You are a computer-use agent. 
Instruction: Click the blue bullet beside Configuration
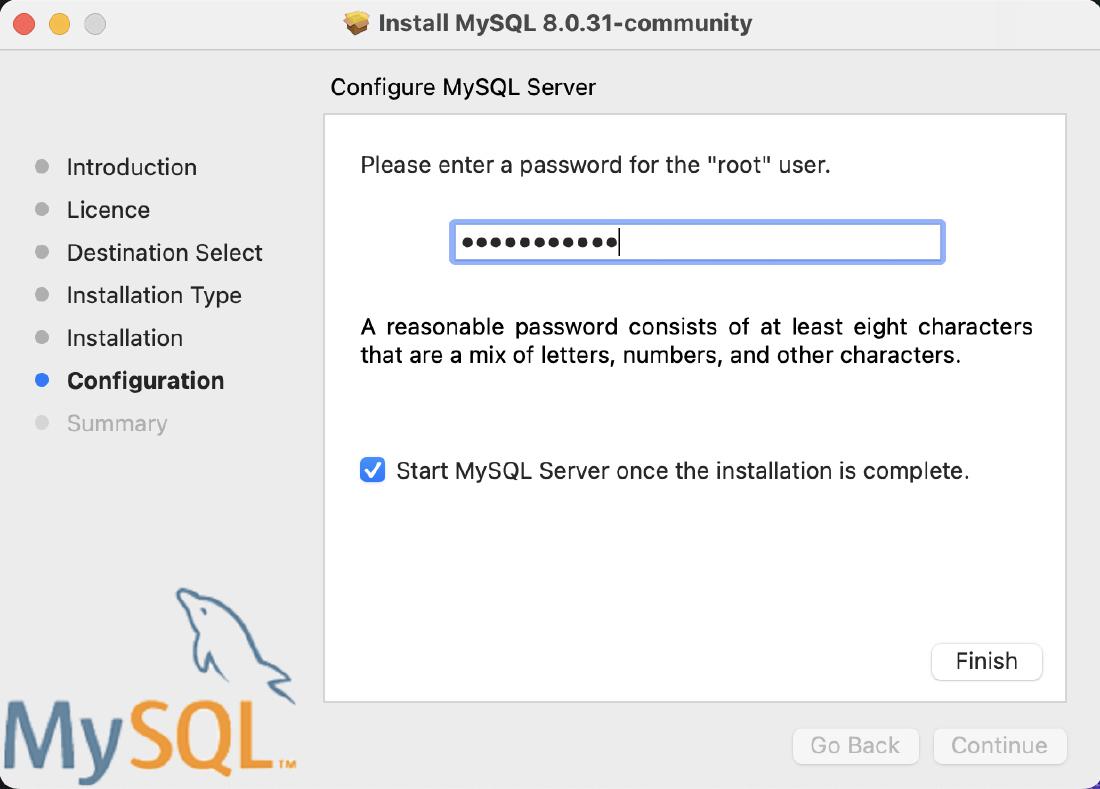[42, 380]
